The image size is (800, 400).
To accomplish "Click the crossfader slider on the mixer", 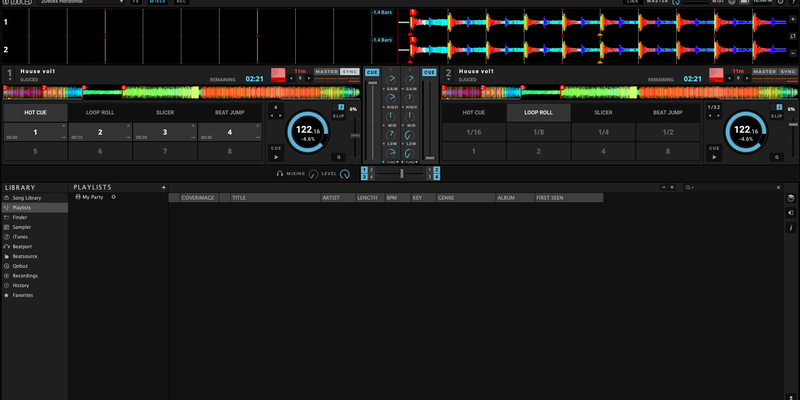I will click(400, 173).
